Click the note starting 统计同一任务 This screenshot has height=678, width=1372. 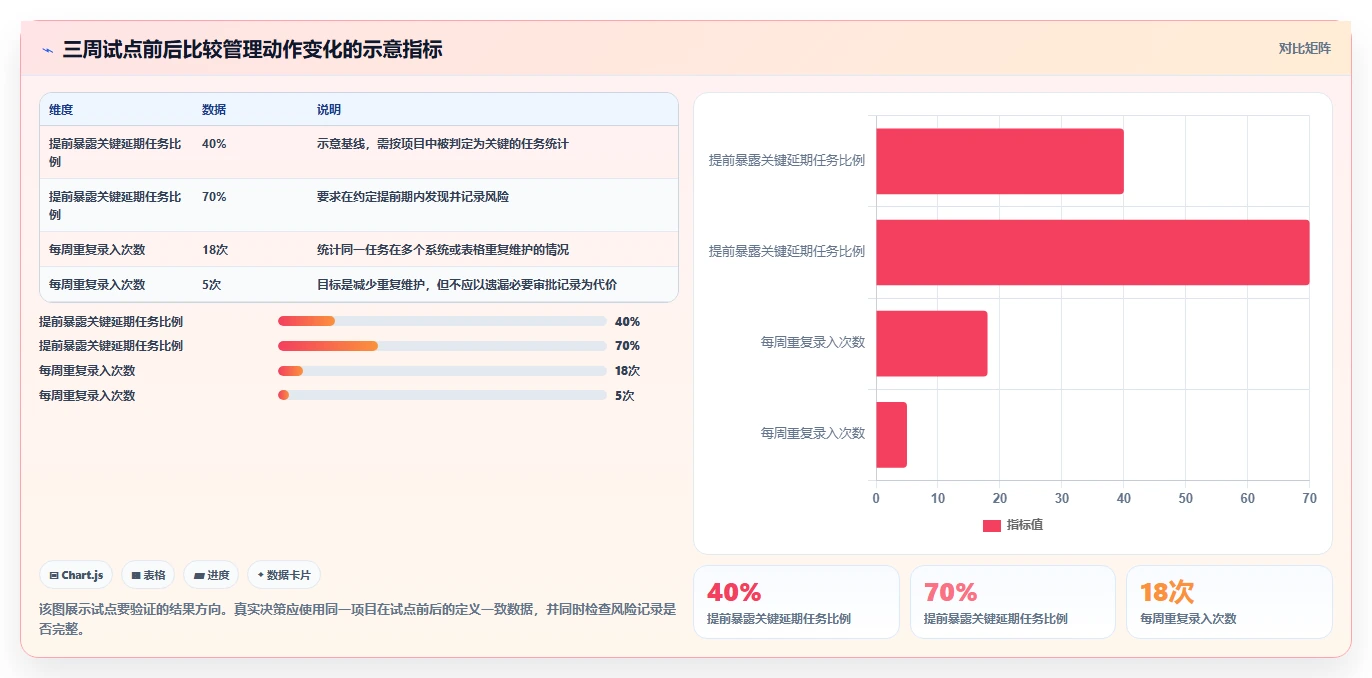click(443, 250)
